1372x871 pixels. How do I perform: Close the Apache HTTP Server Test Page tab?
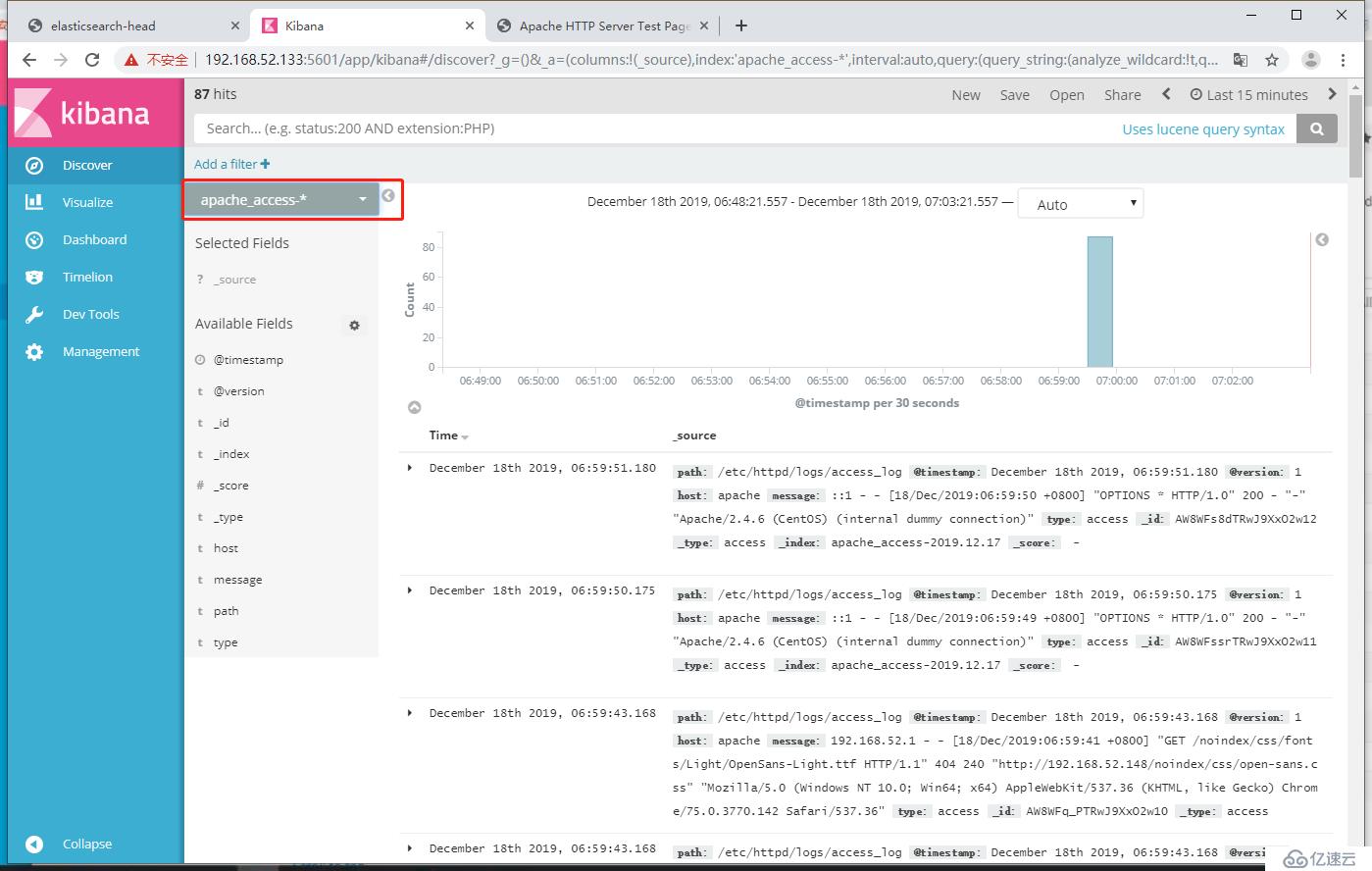pos(706,26)
